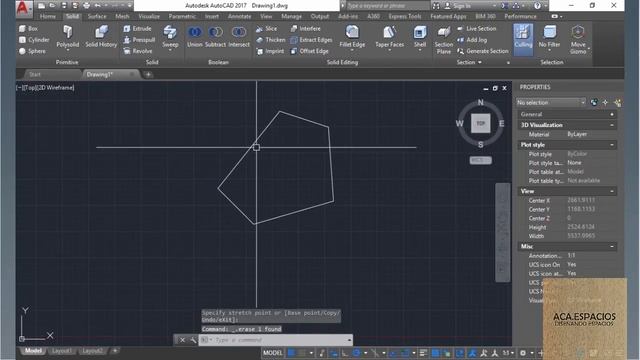Click the Move Gizmo button

click(578, 39)
